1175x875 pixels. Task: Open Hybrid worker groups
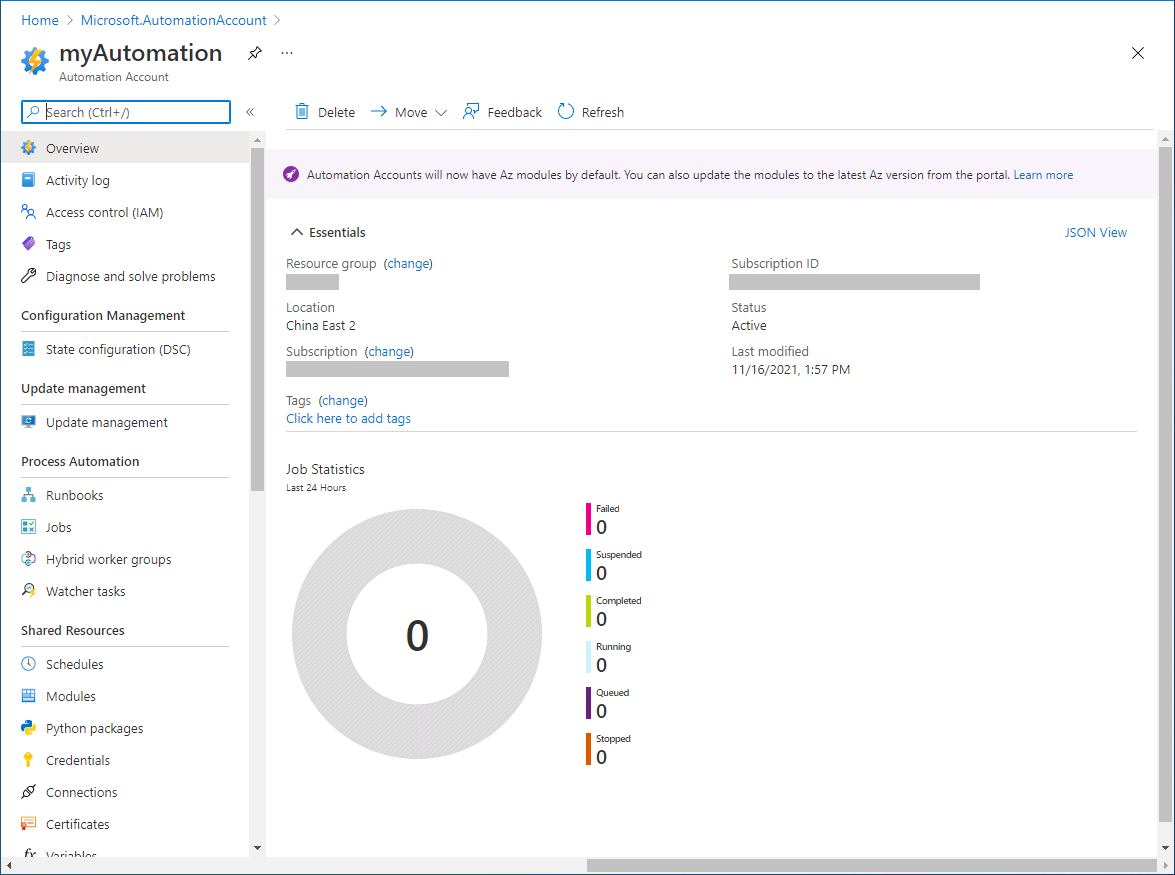pyautogui.click(x=108, y=559)
